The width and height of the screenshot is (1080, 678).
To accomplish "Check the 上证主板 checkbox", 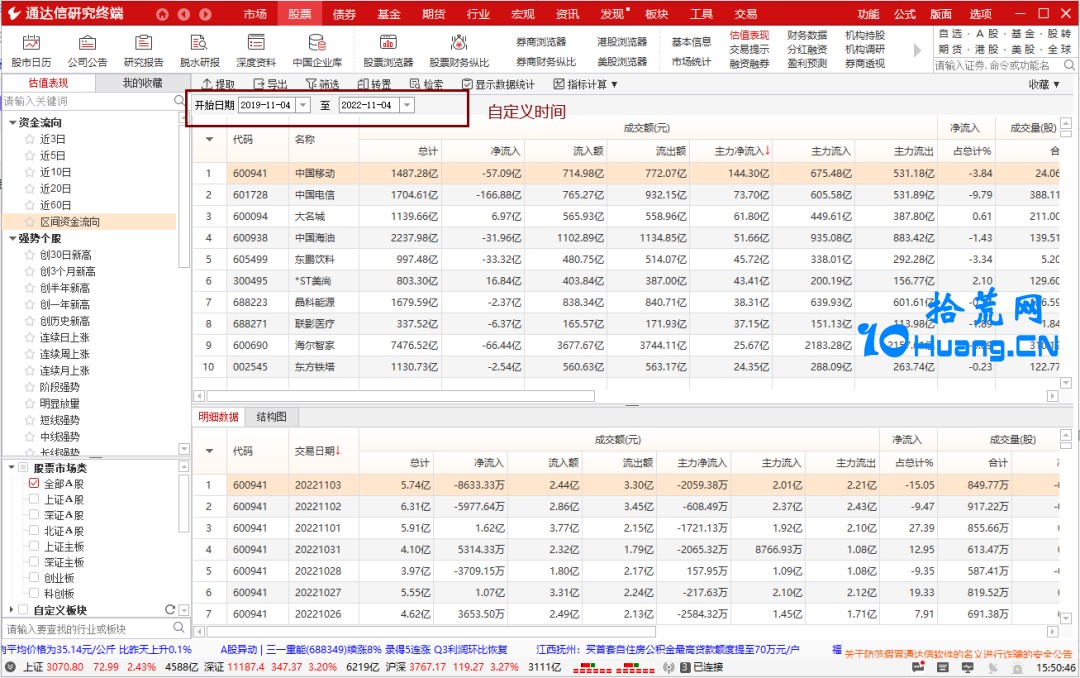I will tap(34, 546).
